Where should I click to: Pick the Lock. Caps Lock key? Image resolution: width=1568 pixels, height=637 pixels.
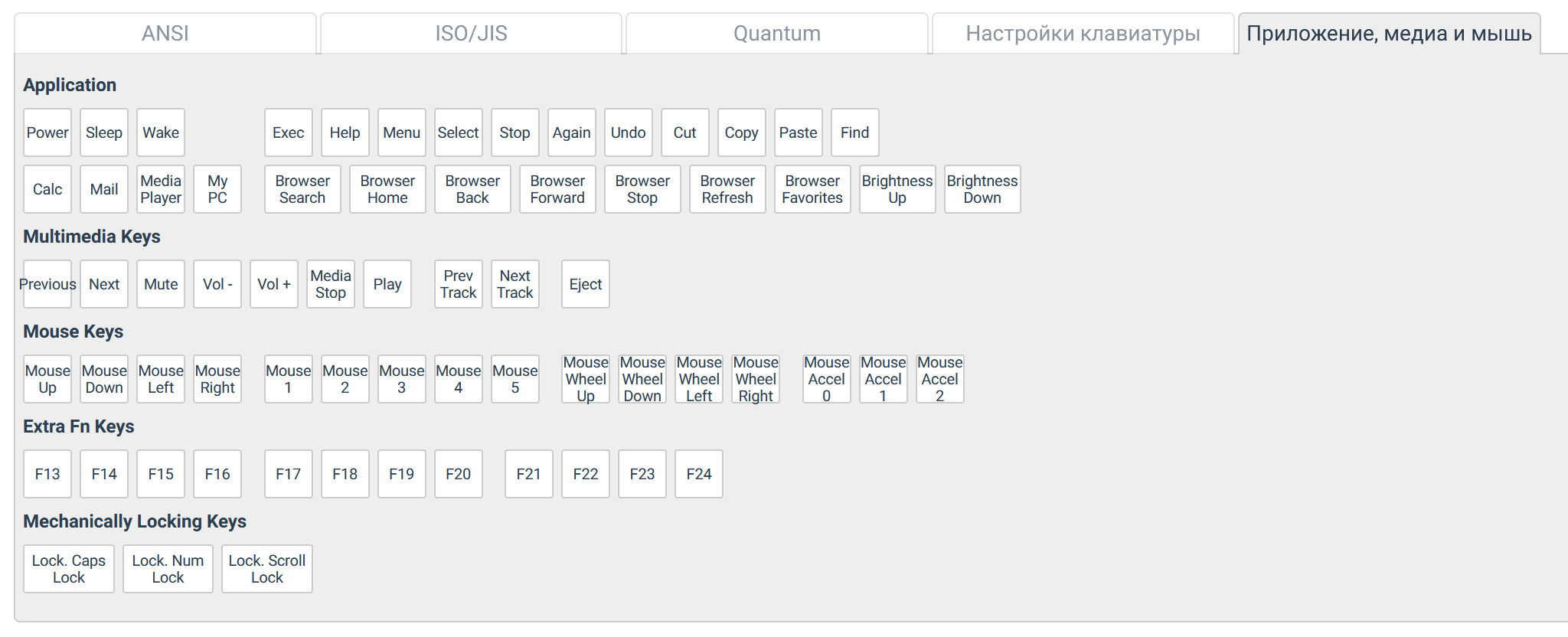[69, 569]
